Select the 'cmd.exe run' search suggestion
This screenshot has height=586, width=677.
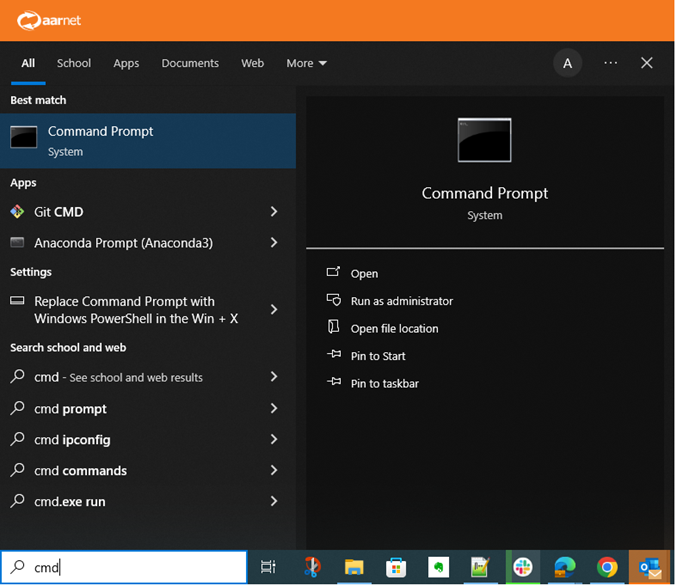coord(148,501)
